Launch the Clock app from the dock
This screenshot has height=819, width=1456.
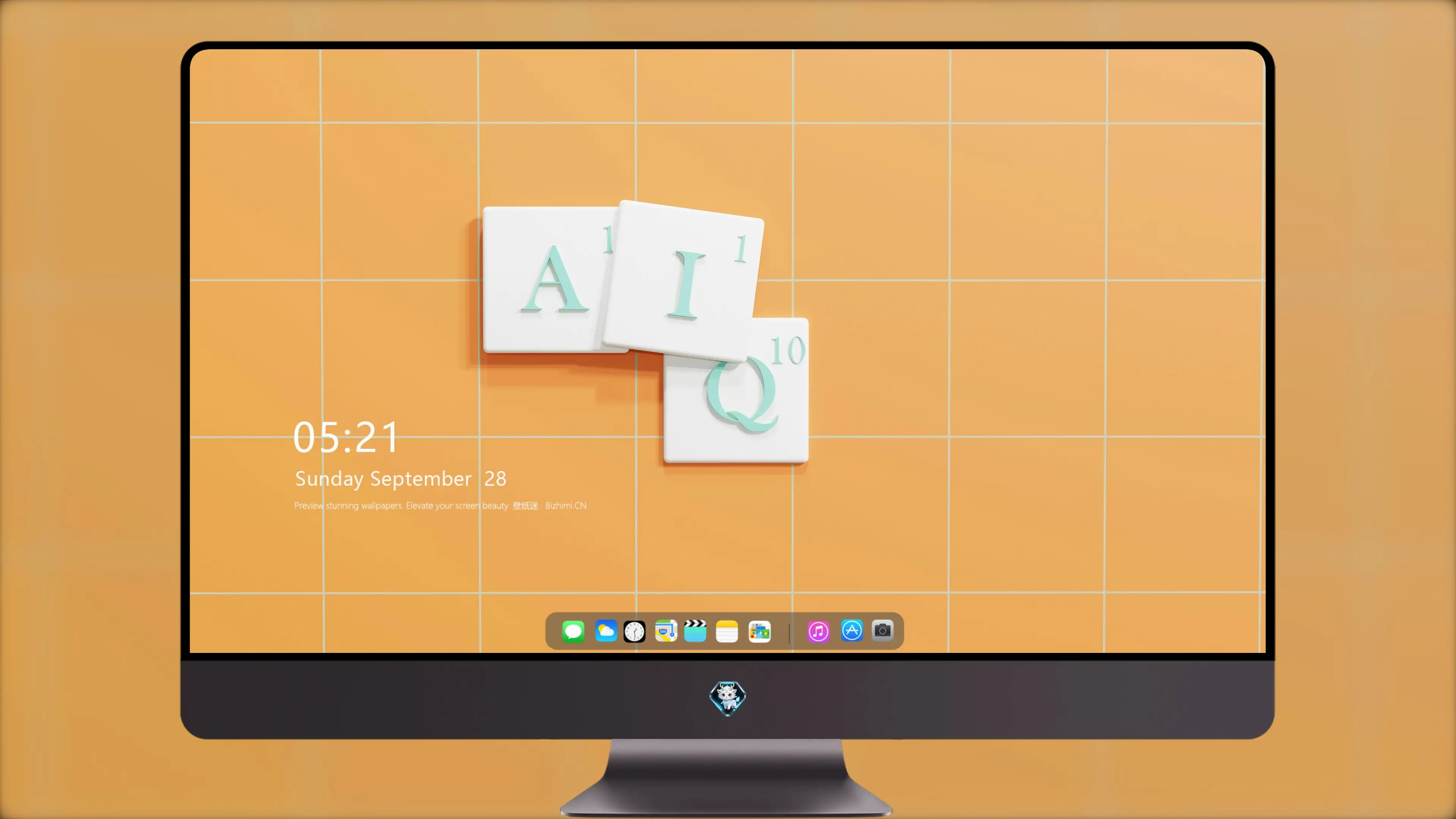click(634, 631)
